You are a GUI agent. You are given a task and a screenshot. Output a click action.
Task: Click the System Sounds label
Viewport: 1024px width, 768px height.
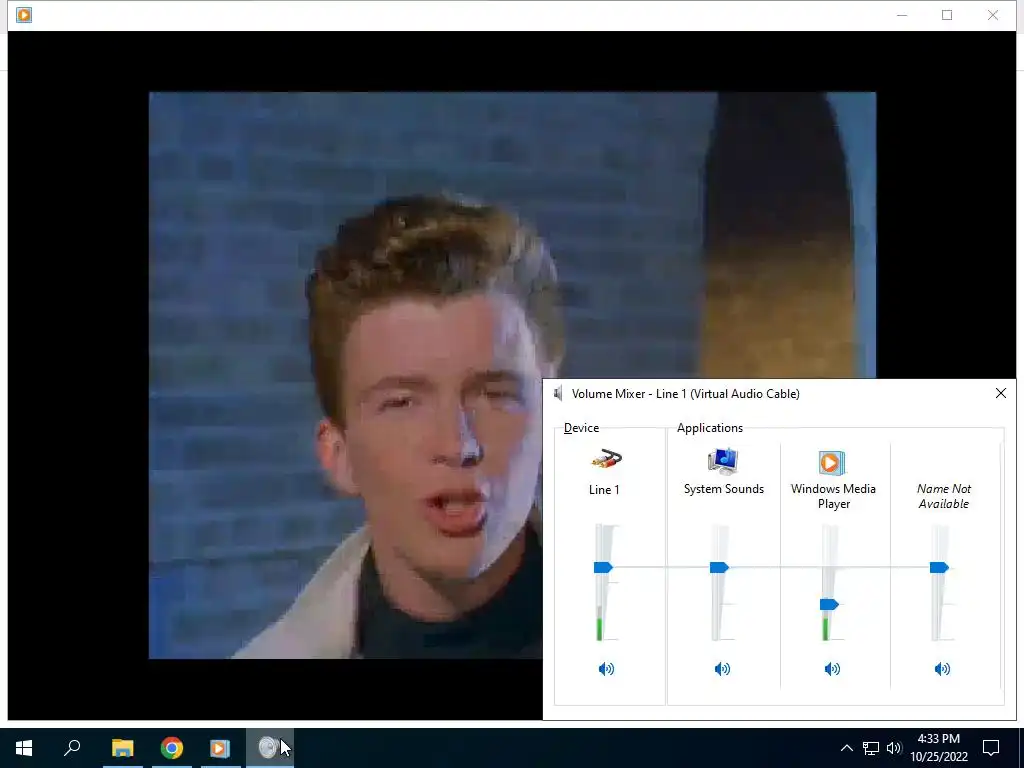coord(724,488)
